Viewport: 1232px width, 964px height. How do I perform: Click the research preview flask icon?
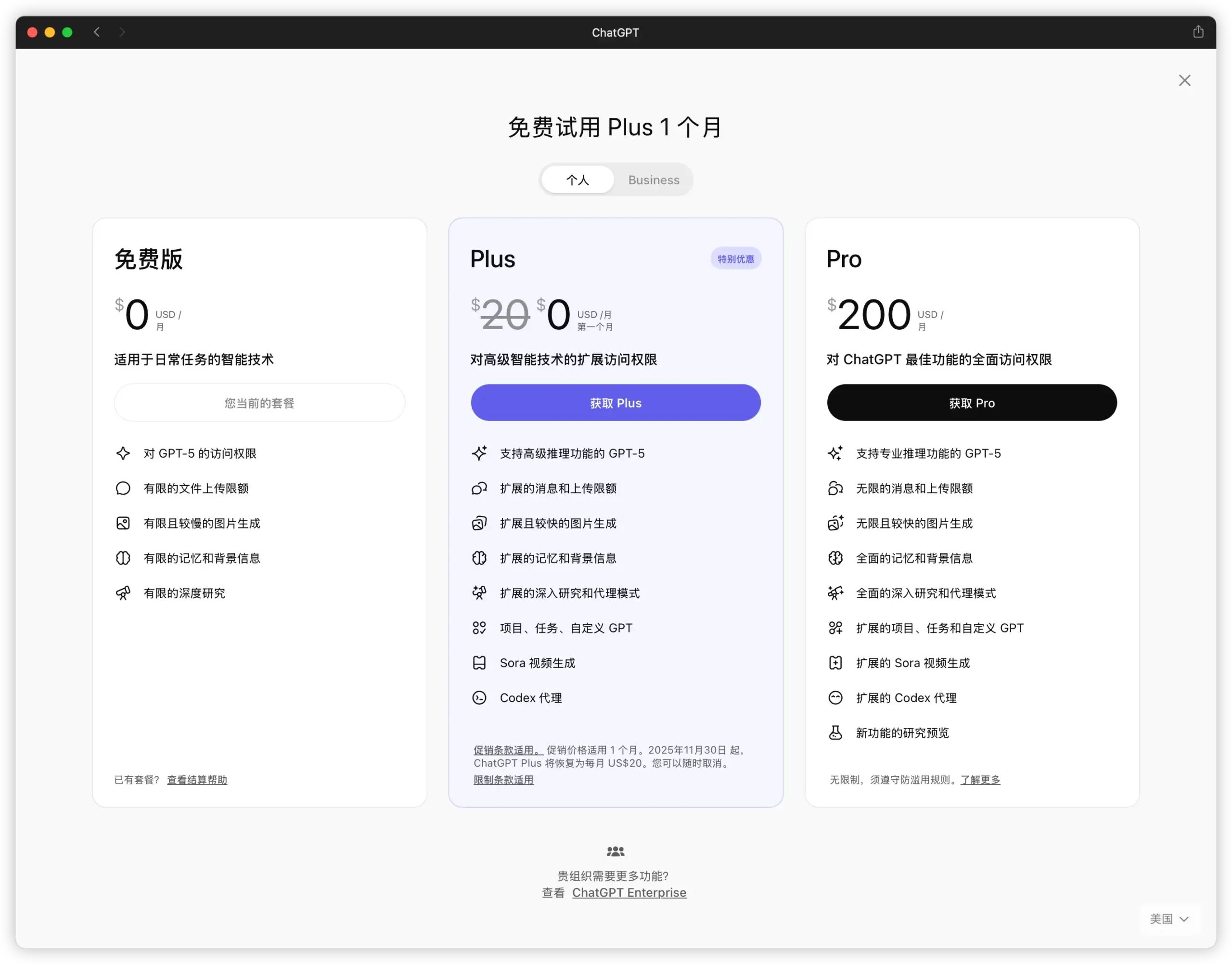point(836,733)
